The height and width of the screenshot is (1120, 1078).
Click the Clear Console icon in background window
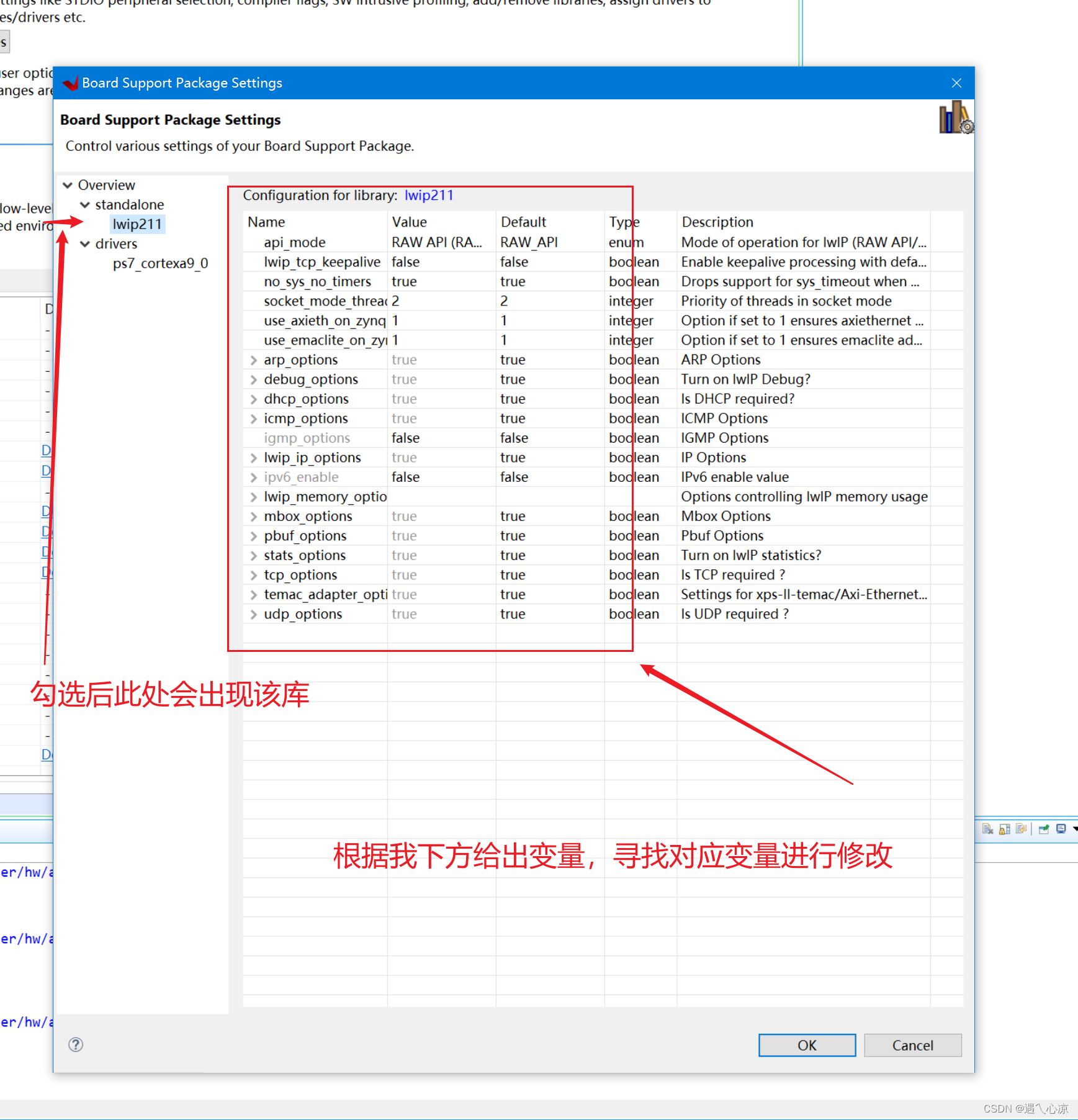988,829
